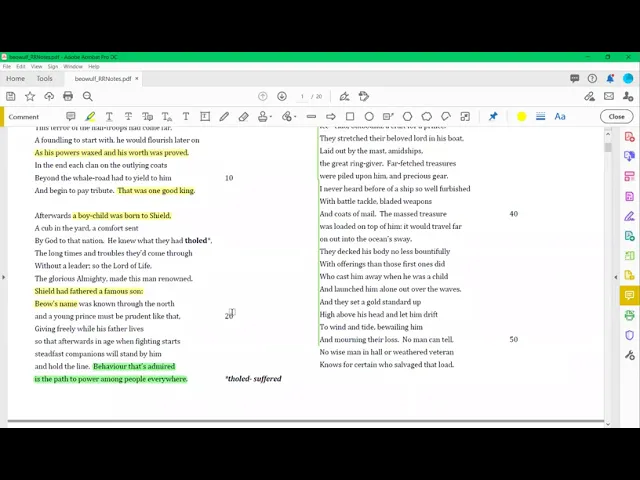Open the Help menu
640x480 pixels.
pos(94,67)
